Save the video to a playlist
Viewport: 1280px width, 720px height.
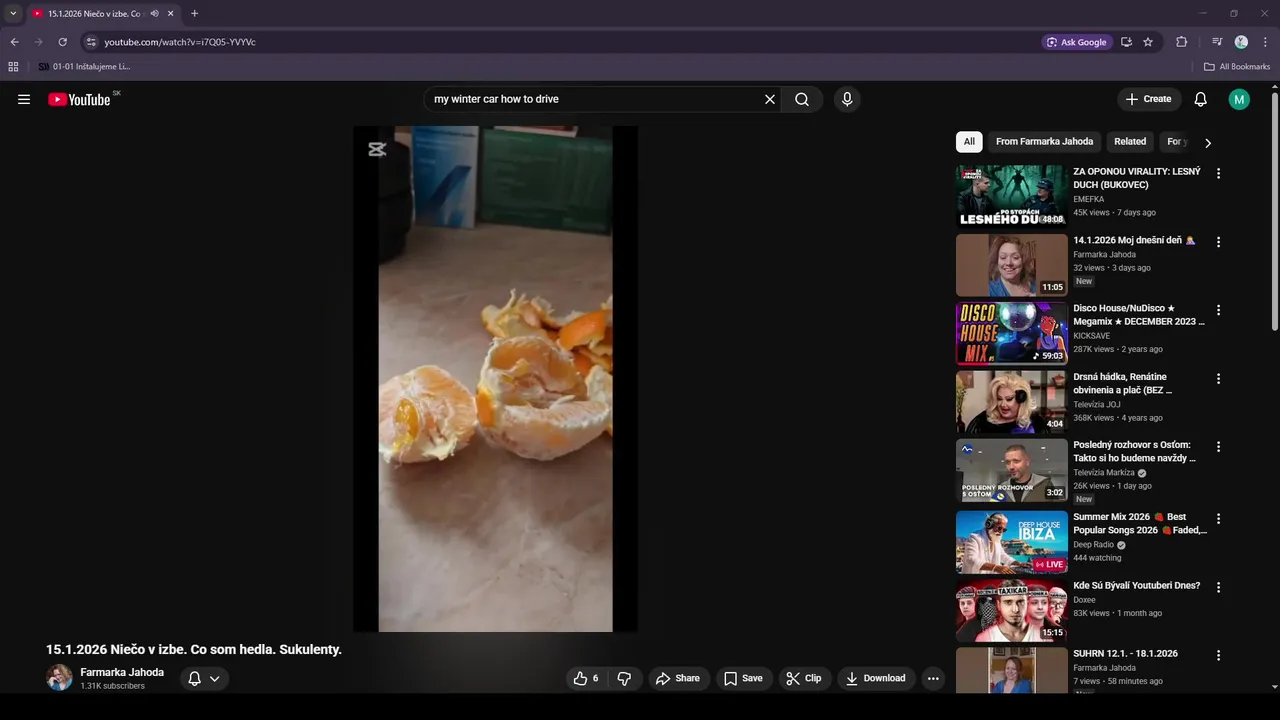tap(743, 678)
